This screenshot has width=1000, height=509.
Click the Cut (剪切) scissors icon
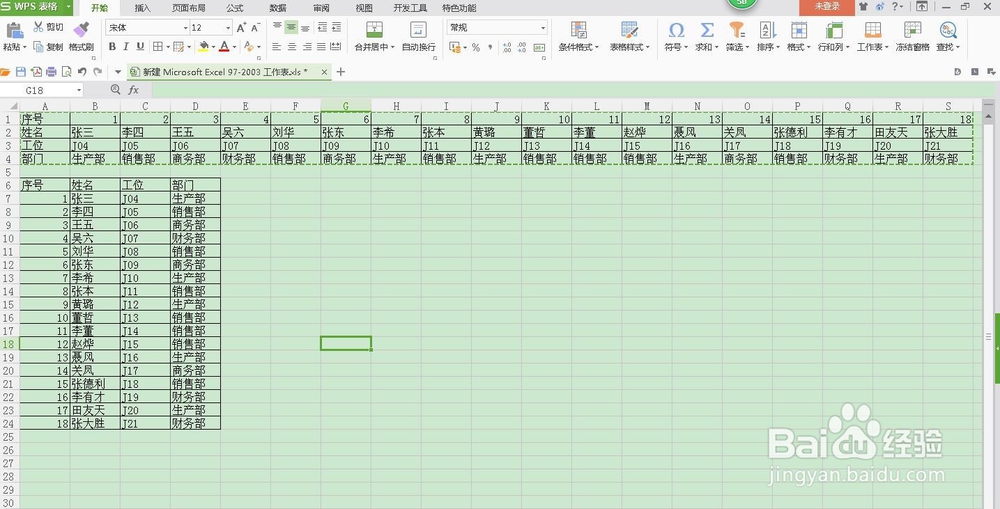38,27
